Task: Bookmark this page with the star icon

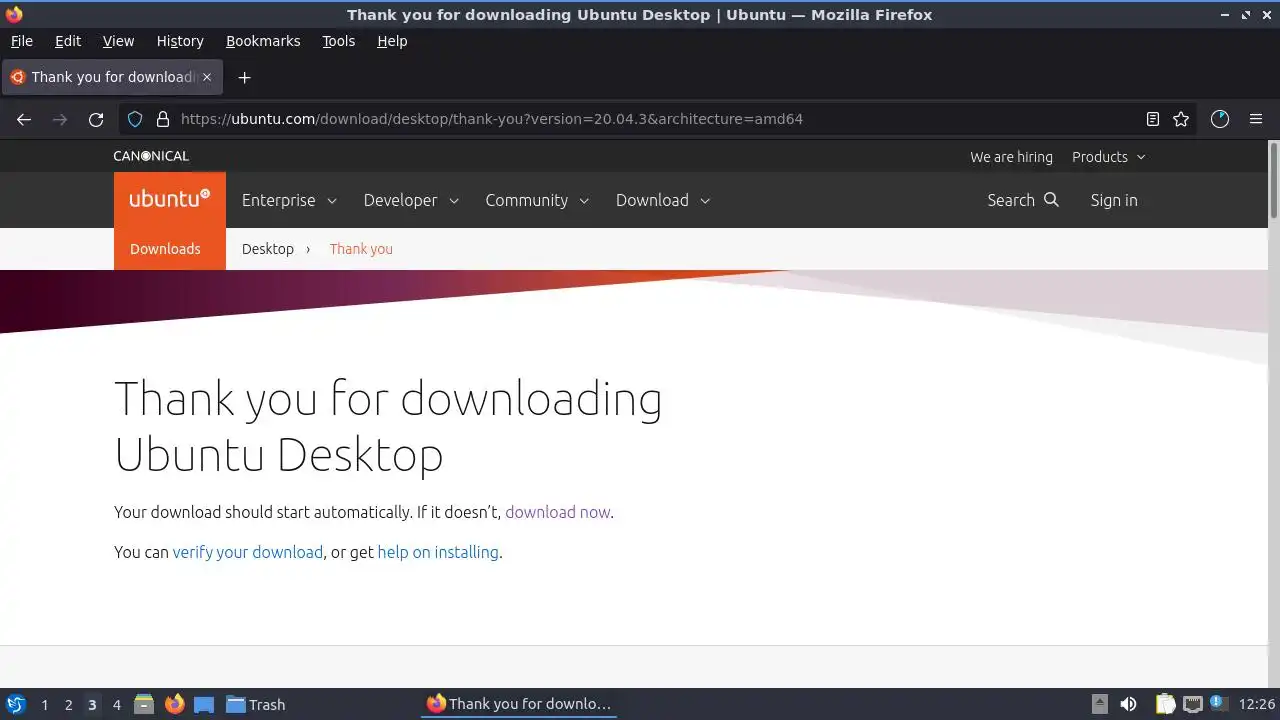Action: click(x=1181, y=119)
